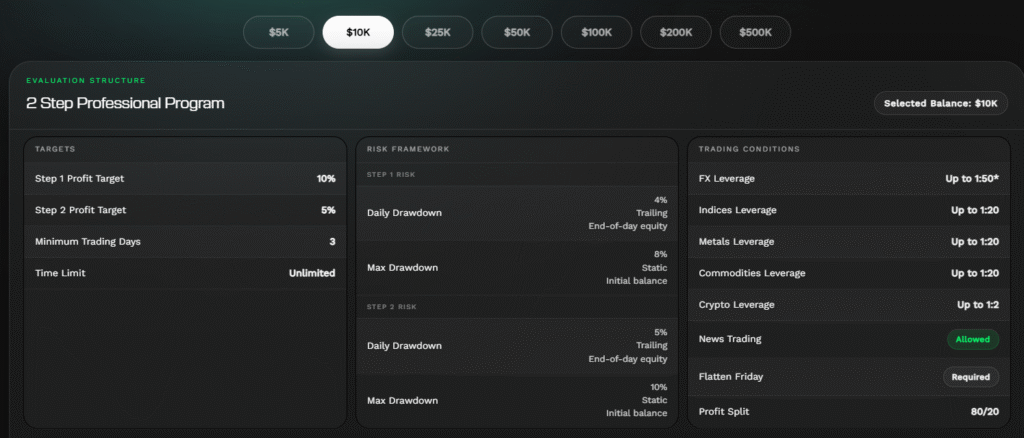Select the $100K account size
This screenshot has height=438, width=1024.
[596, 32]
